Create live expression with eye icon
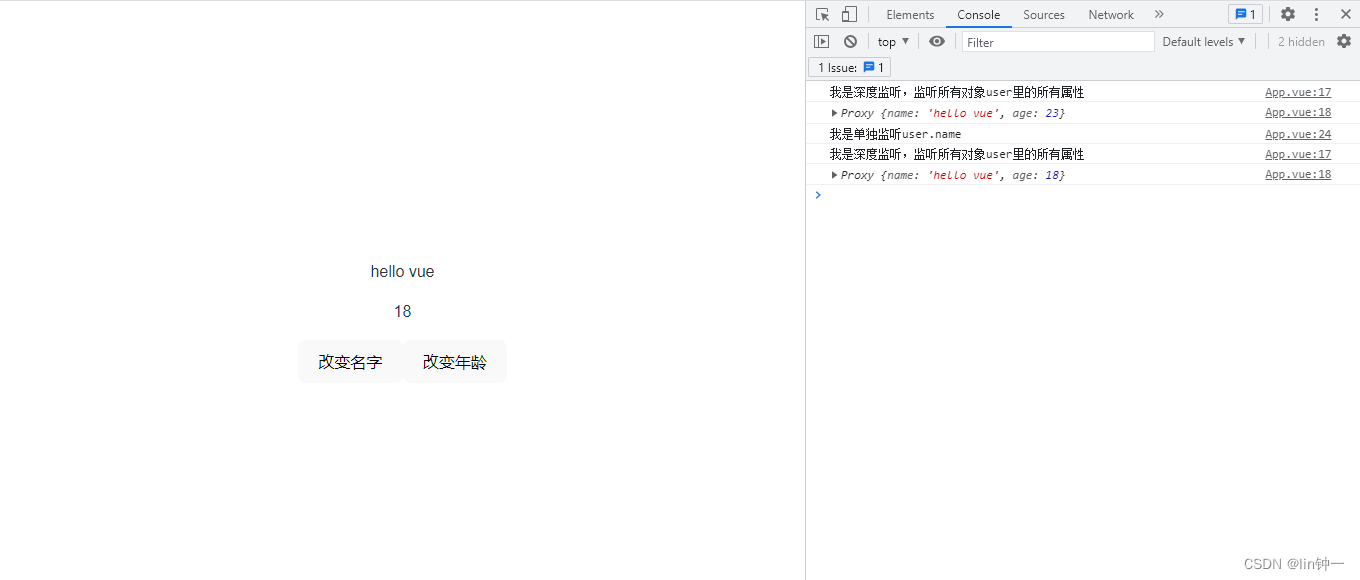Screen dimensions: 1360x580 tap(936, 42)
